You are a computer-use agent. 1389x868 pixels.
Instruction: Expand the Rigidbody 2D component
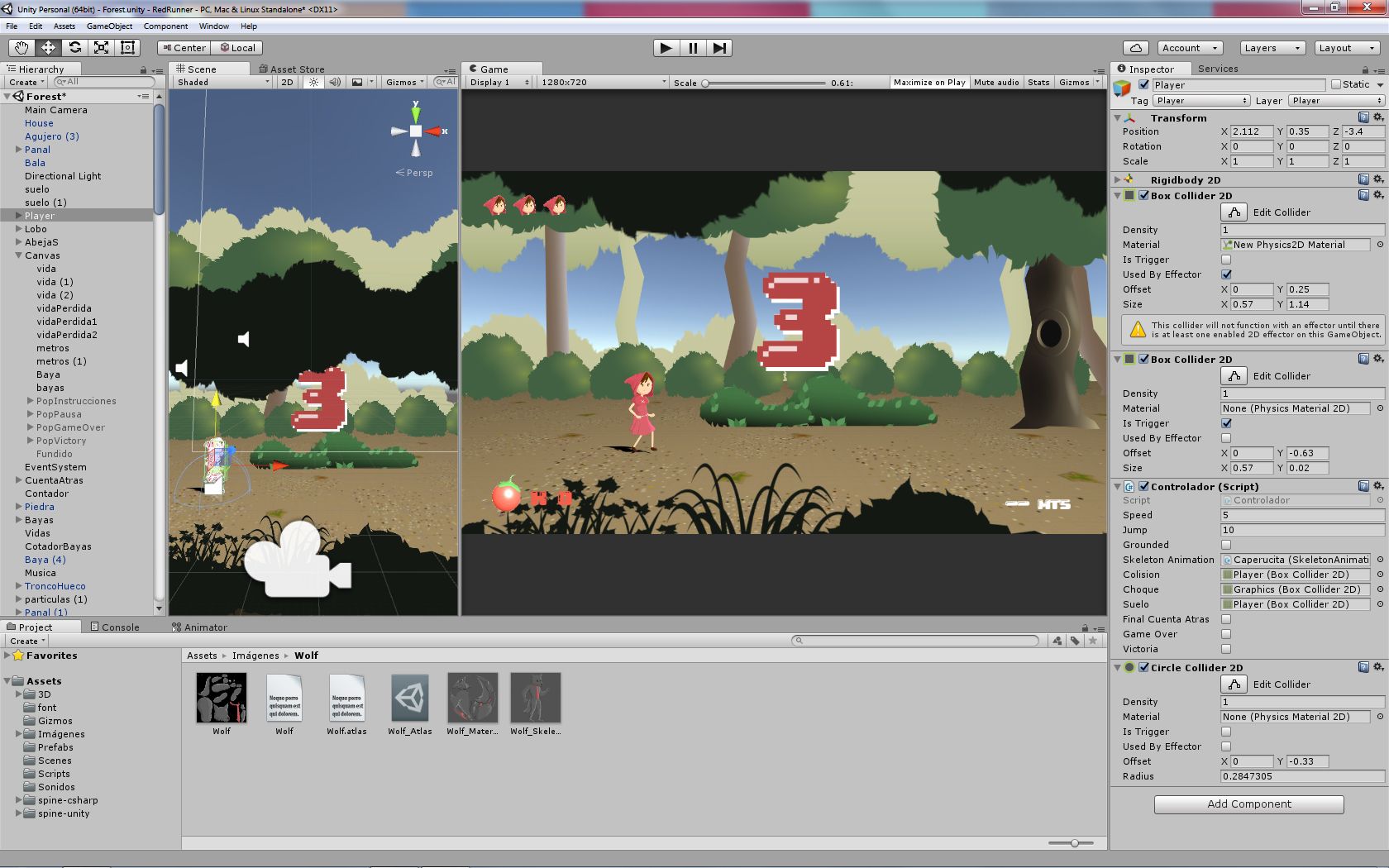(x=1117, y=179)
